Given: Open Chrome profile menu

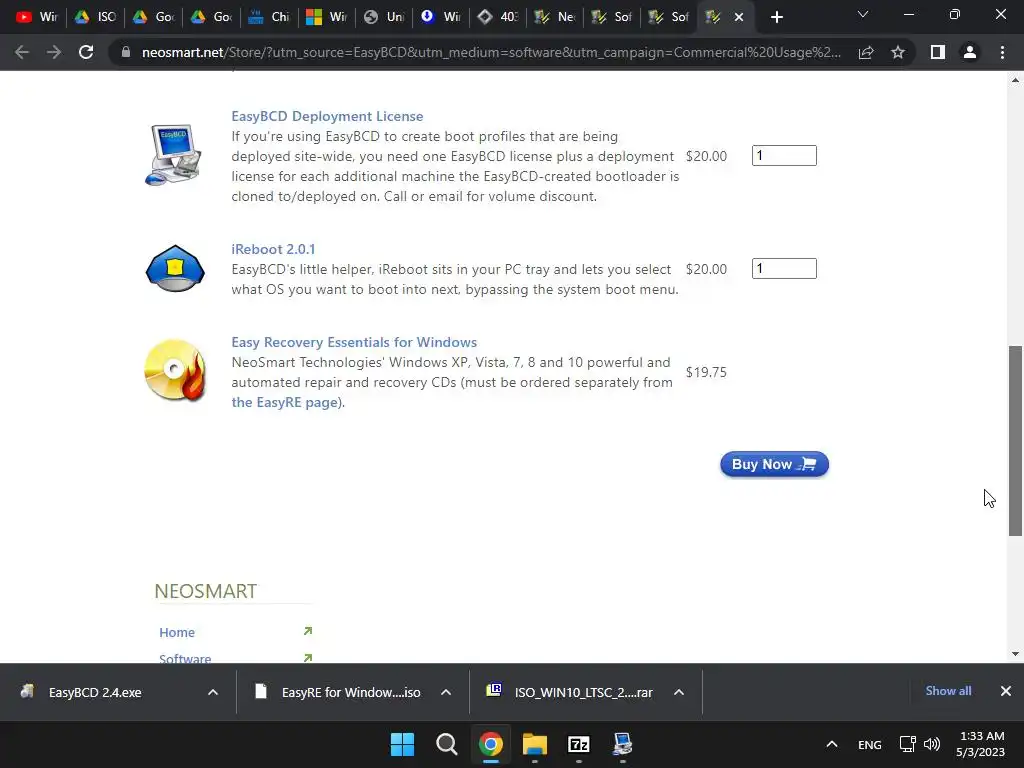Looking at the screenshot, I should pyautogui.click(x=970, y=52).
